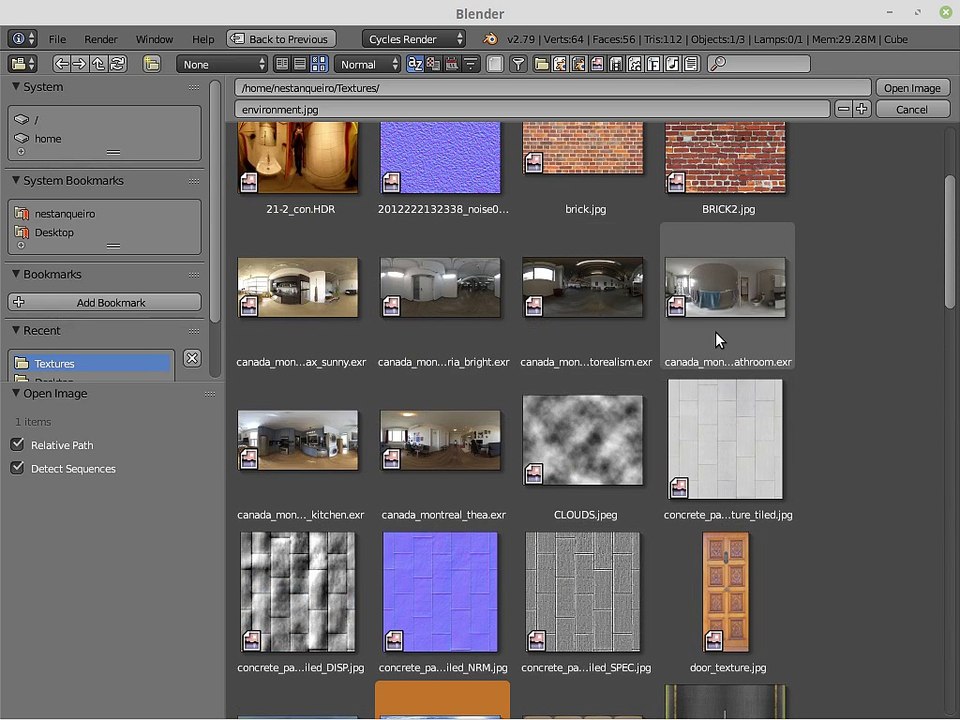Open the thumbnail size dropdown showing Normal

tap(367, 64)
